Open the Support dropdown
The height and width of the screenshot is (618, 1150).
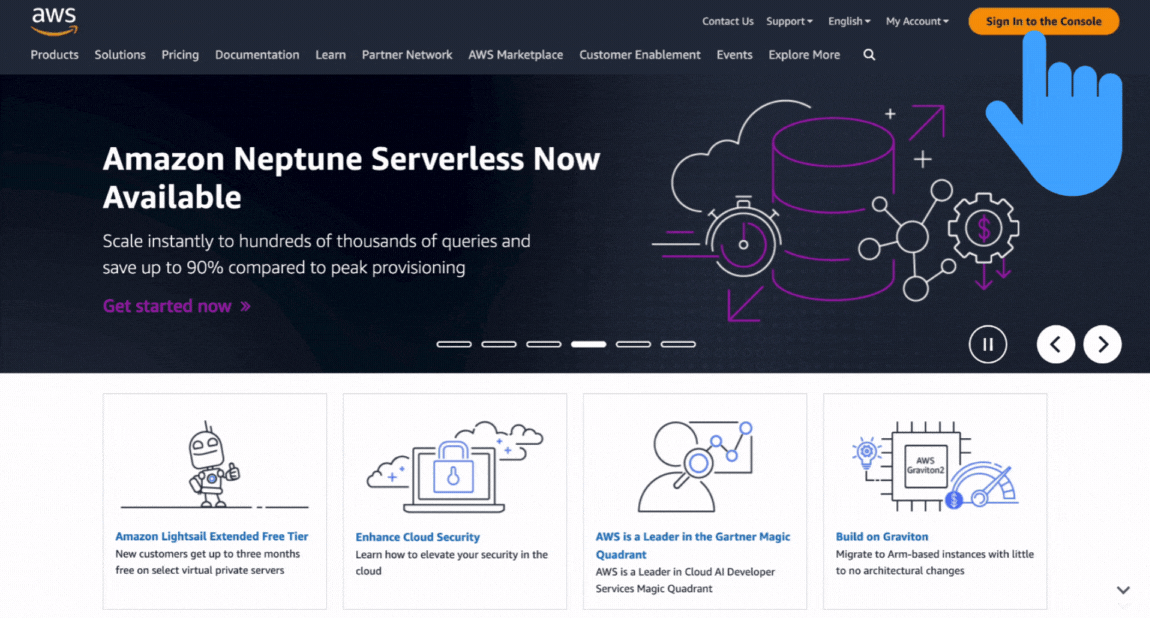coord(789,20)
